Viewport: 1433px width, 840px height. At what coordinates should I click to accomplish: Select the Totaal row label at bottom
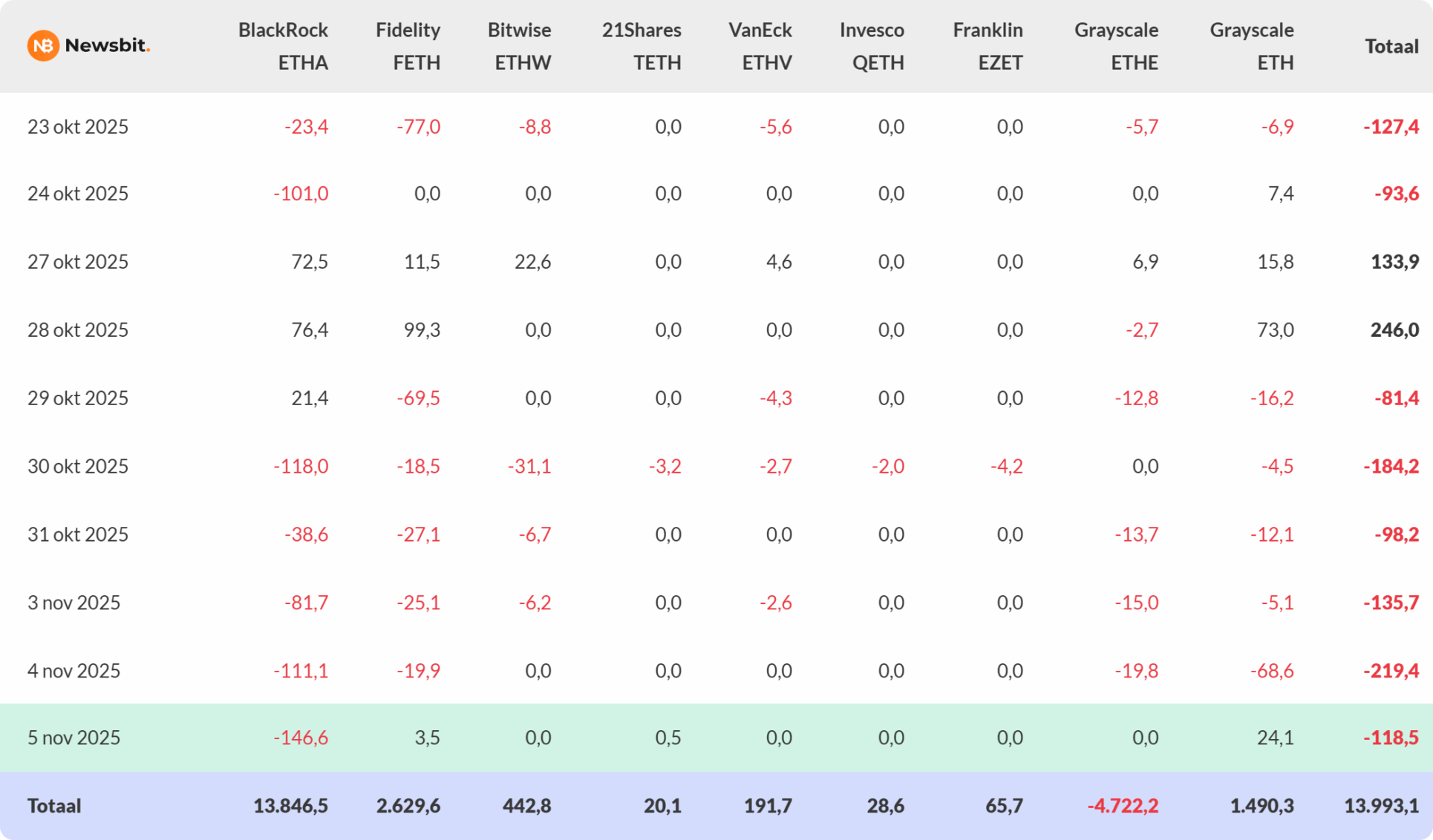pos(54,806)
